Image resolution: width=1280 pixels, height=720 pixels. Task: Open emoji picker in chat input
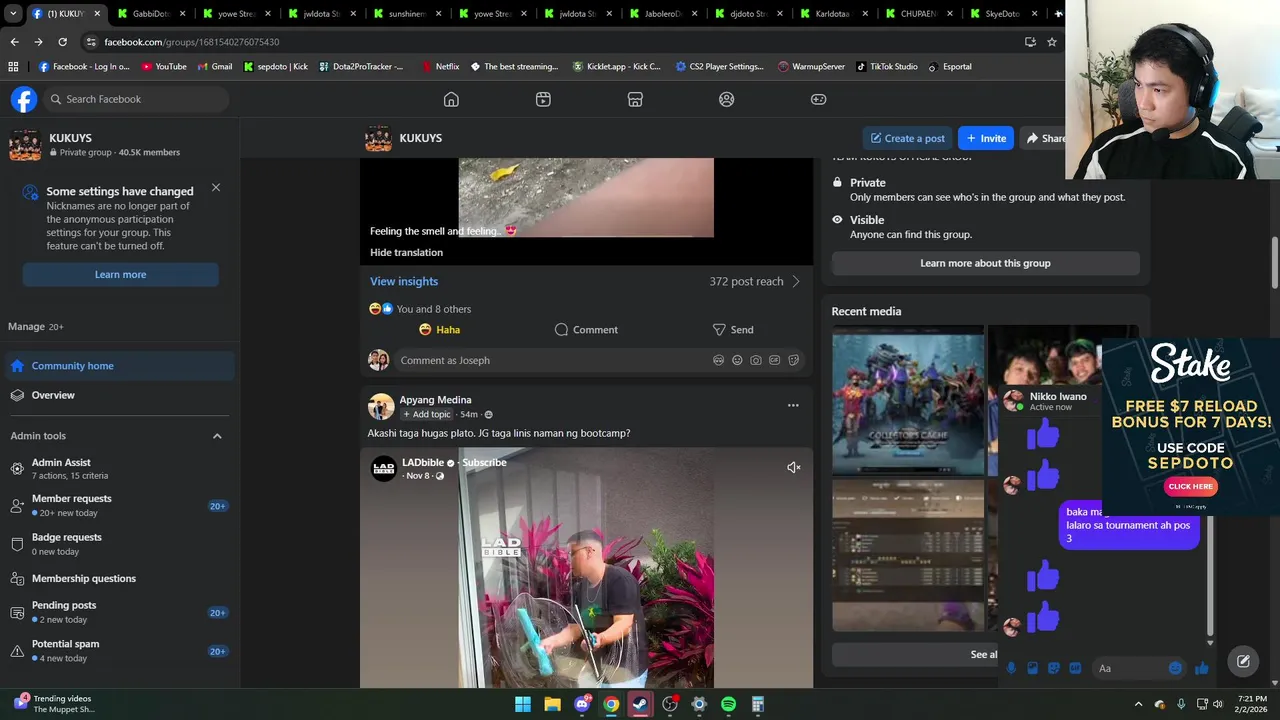tap(1175, 668)
